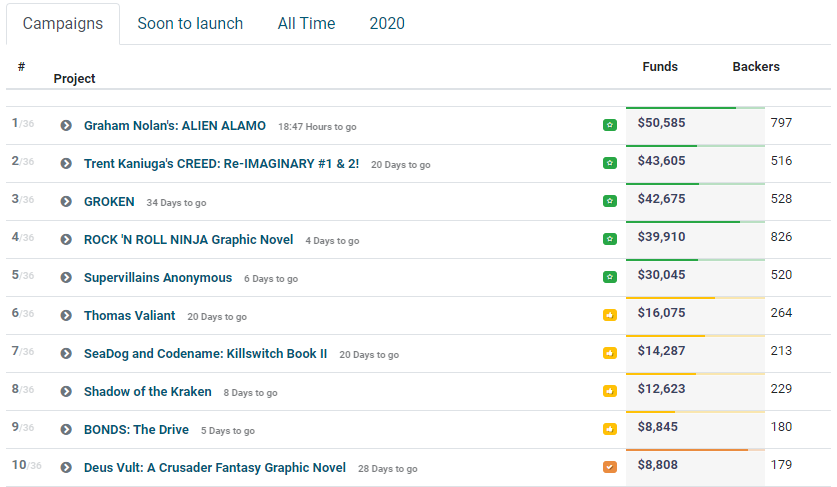Expand the Supervillains Anonymous row arrow
The height and width of the screenshot is (487, 837).
tap(66, 278)
